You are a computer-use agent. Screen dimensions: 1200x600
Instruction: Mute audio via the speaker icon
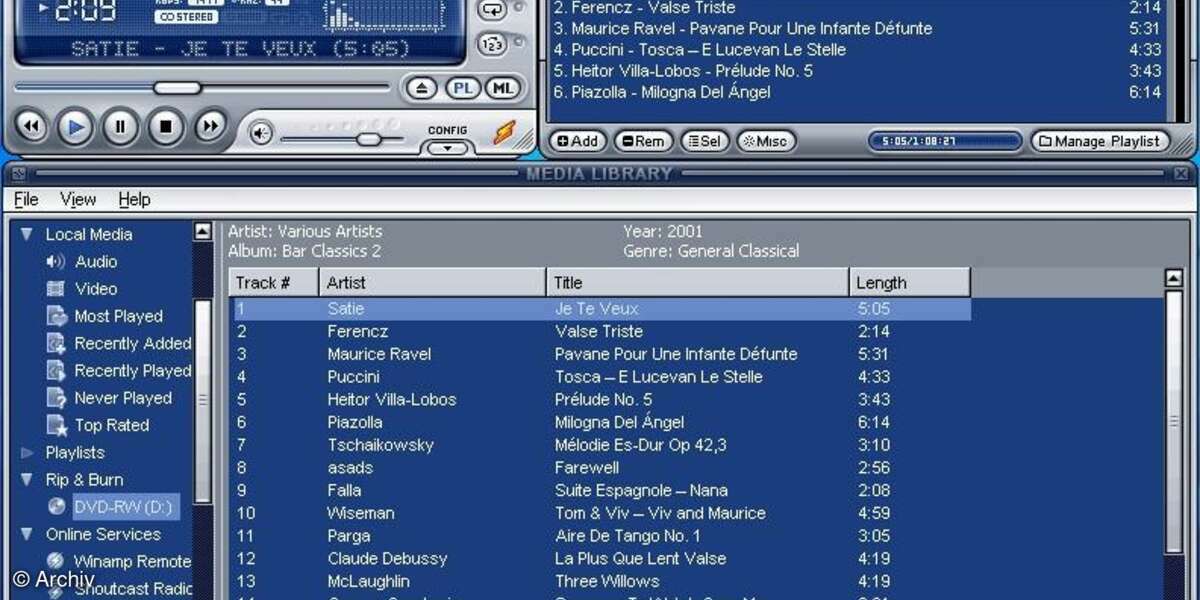pyautogui.click(x=260, y=133)
